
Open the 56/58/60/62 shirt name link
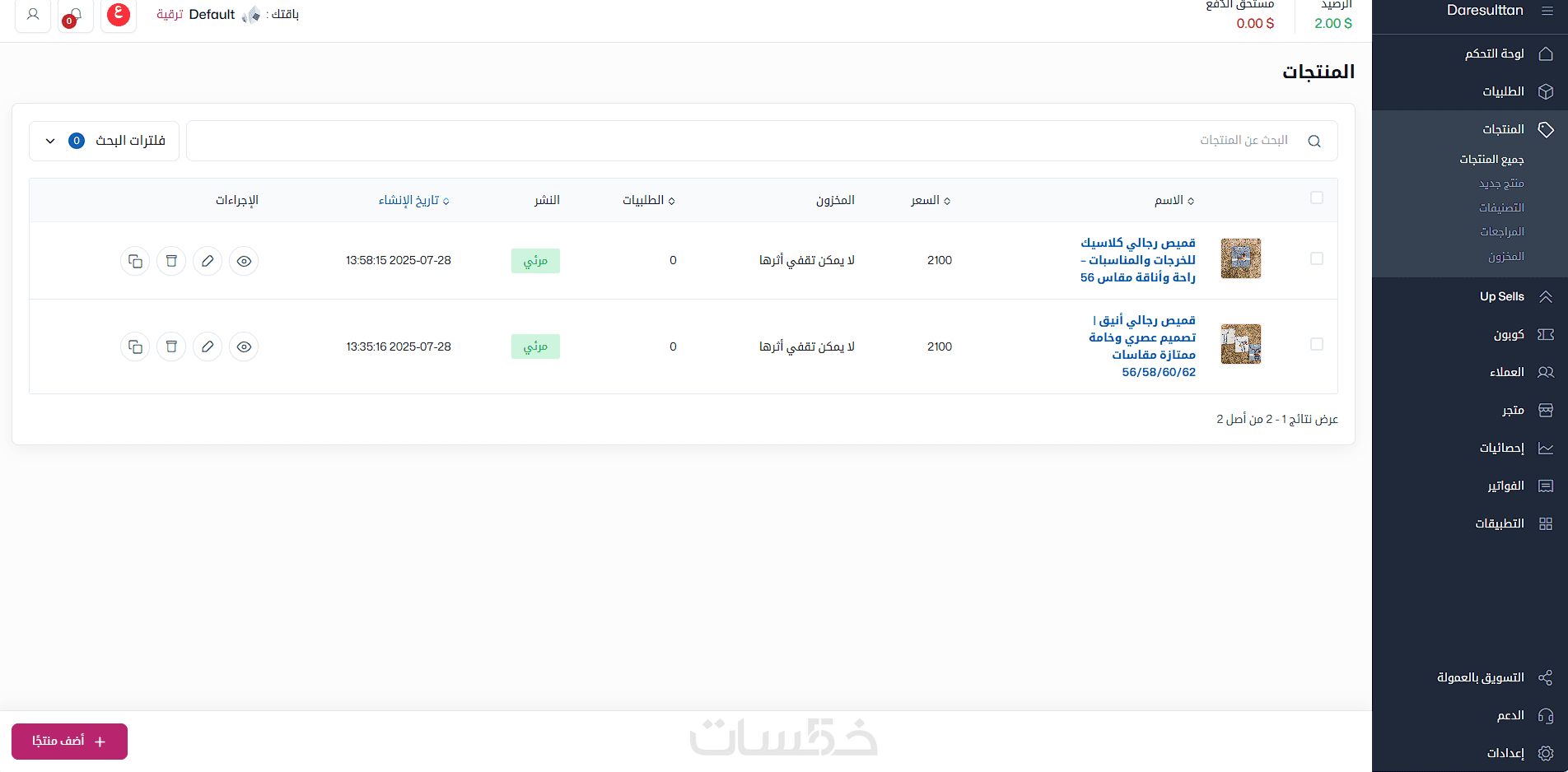[1142, 346]
